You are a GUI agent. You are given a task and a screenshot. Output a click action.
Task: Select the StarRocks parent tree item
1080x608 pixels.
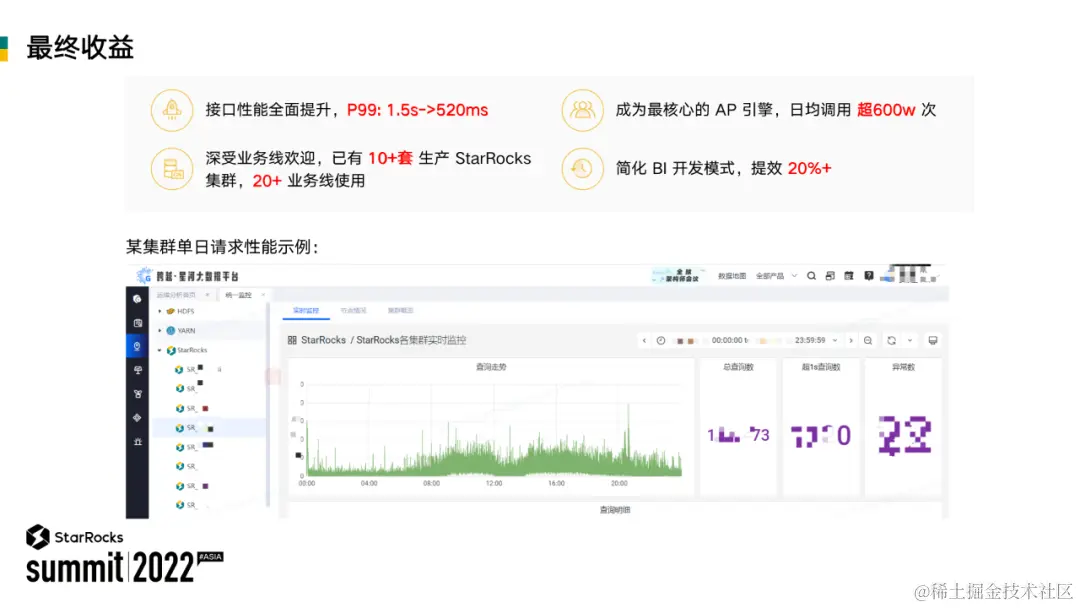pyautogui.click(x=191, y=350)
